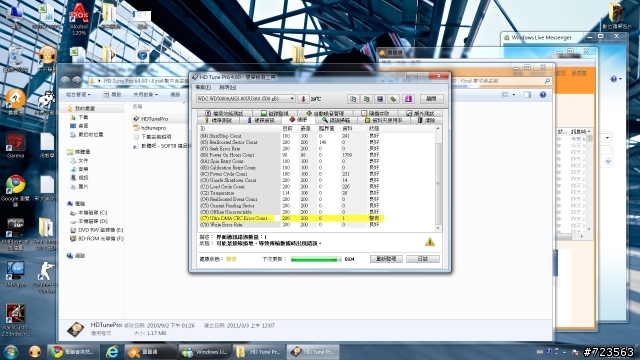Switch to Error Scan tab with magnifier icon
The height and width of the screenshot is (360, 640).
pyautogui.click(x=336, y=120)
